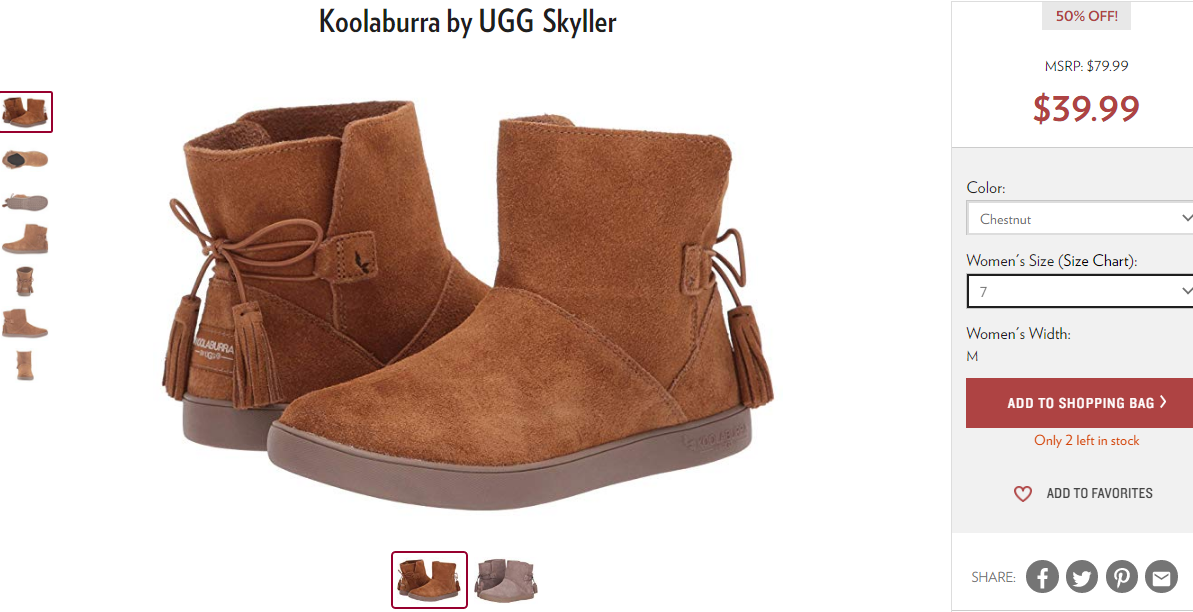View the back view tassel thumbnail
Image resolution: width=1193 pixels, height=612 pixels.
pyautogui.click(x=25, y=281)
